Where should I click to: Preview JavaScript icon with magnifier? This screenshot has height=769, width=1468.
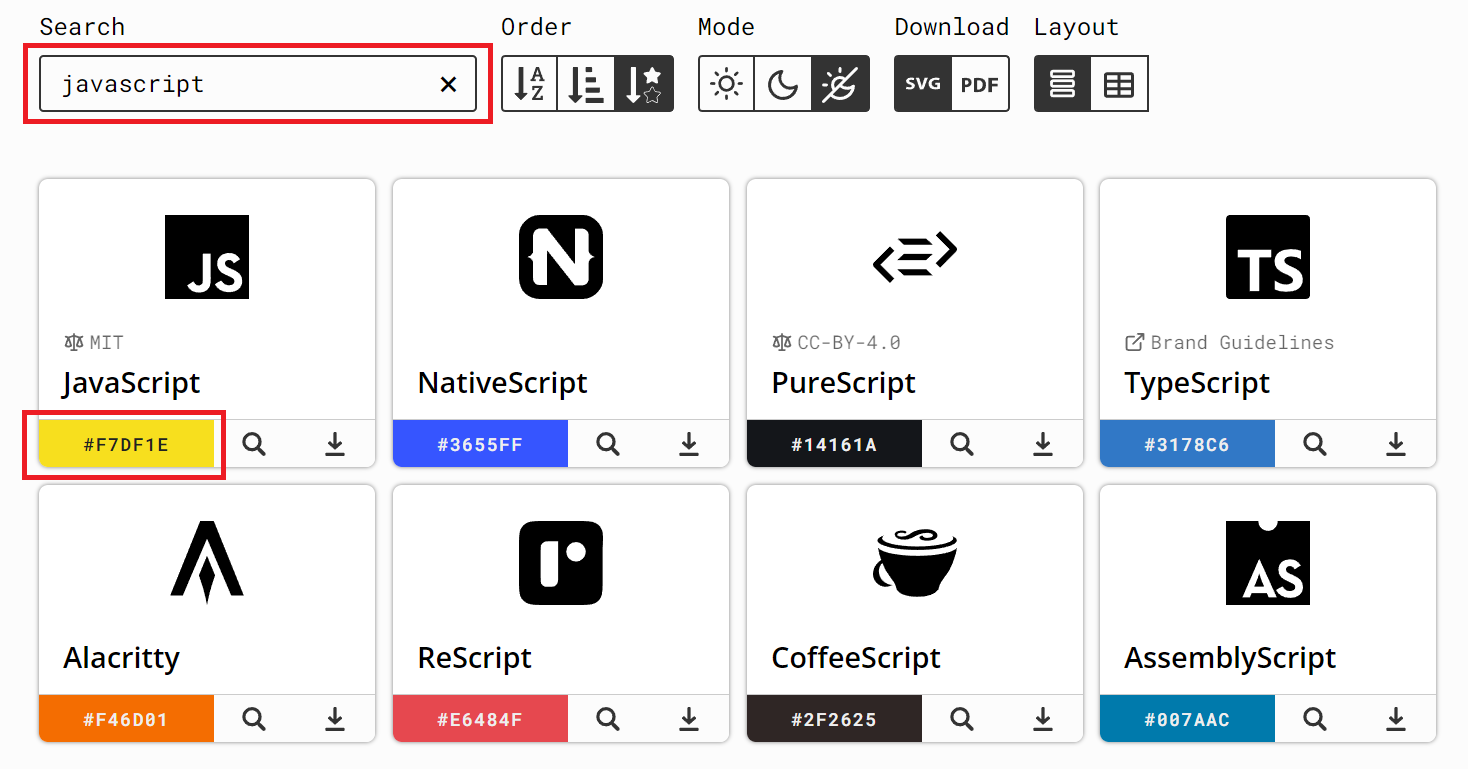tap(254, 444)
